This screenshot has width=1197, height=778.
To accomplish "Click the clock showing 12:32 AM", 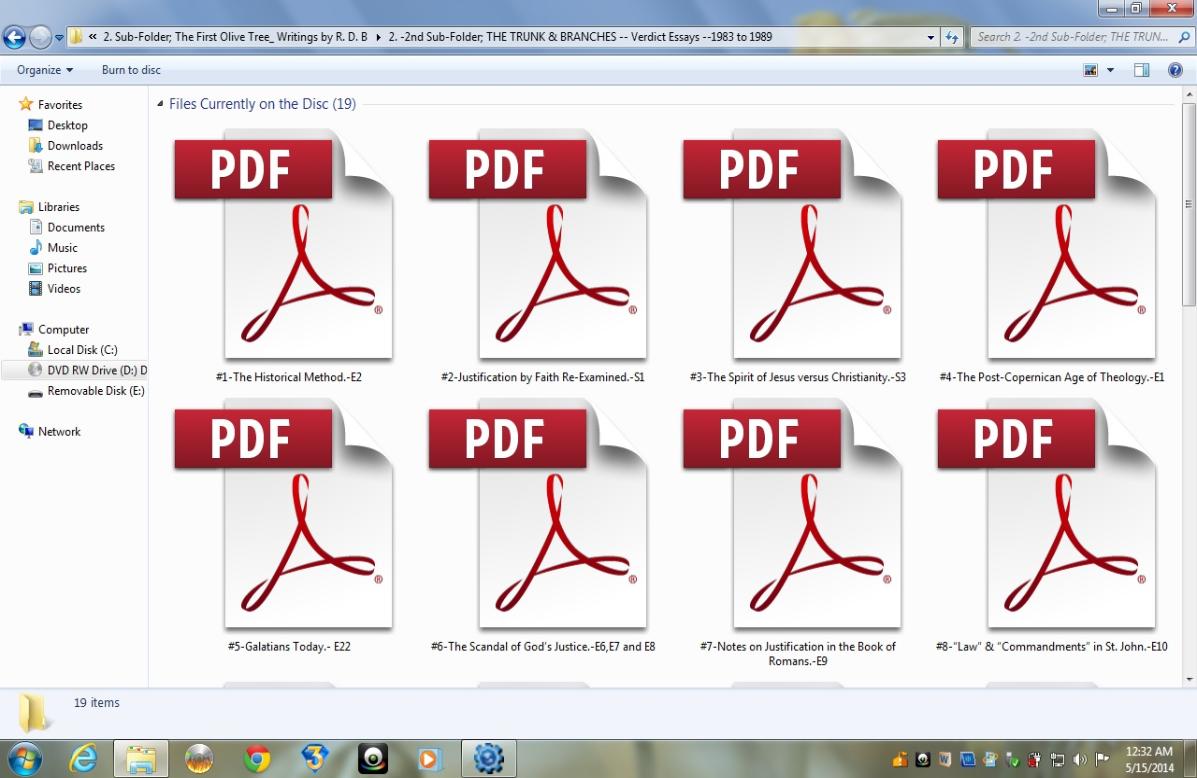I will point(1149,759).
